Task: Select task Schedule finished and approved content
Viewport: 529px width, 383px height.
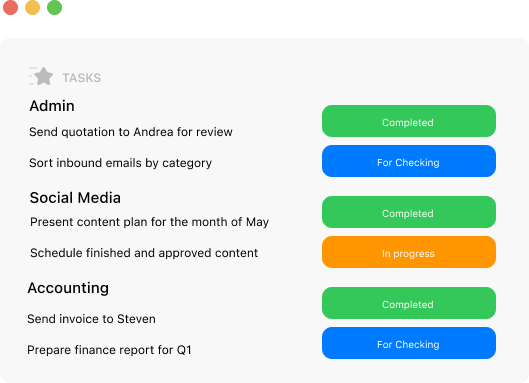Action: pyautogui.click(x=144, y=253)
